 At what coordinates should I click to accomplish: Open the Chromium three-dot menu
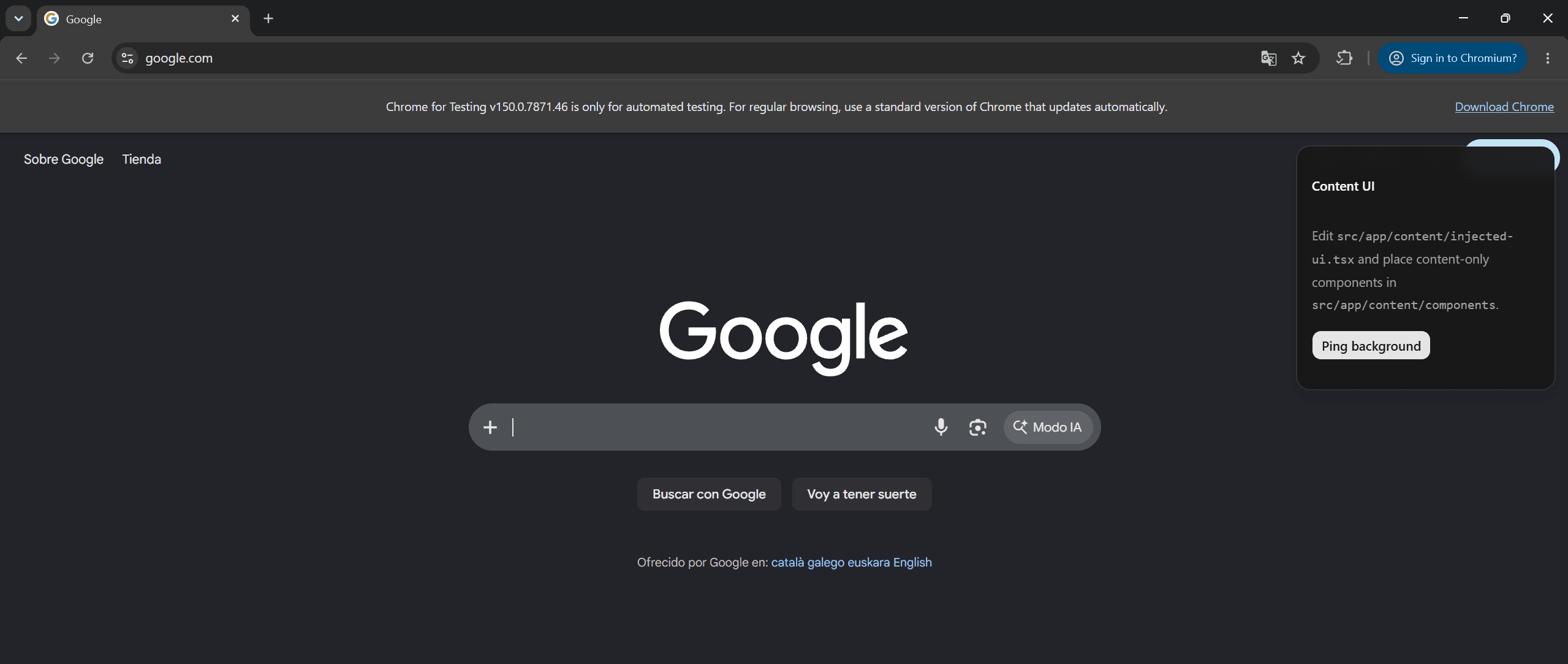tap(1548, 58)
